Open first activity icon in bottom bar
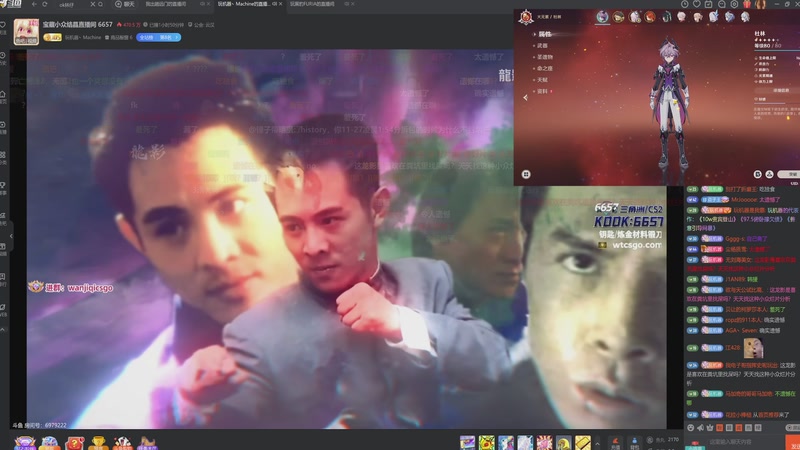The image size is (800, 450). coord(24,442)
